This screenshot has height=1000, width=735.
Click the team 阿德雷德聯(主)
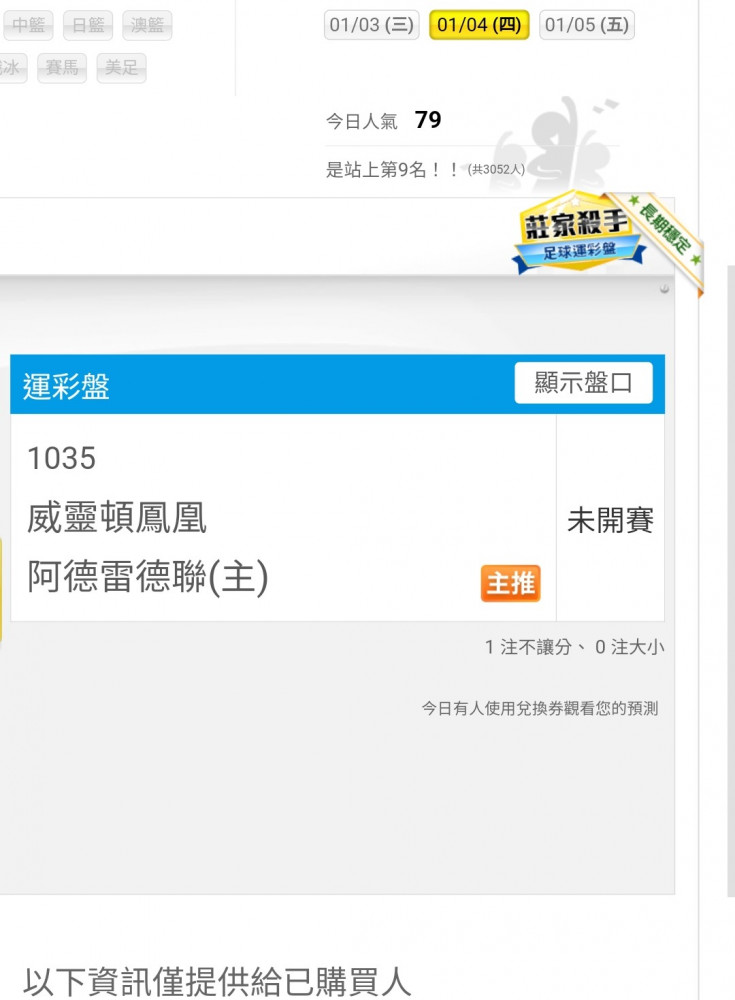[x=148, y=577]
